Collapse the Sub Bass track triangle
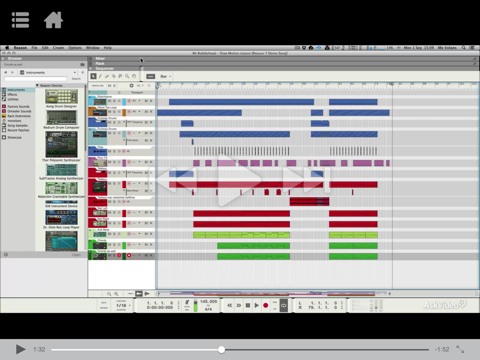 click(90, 230)
